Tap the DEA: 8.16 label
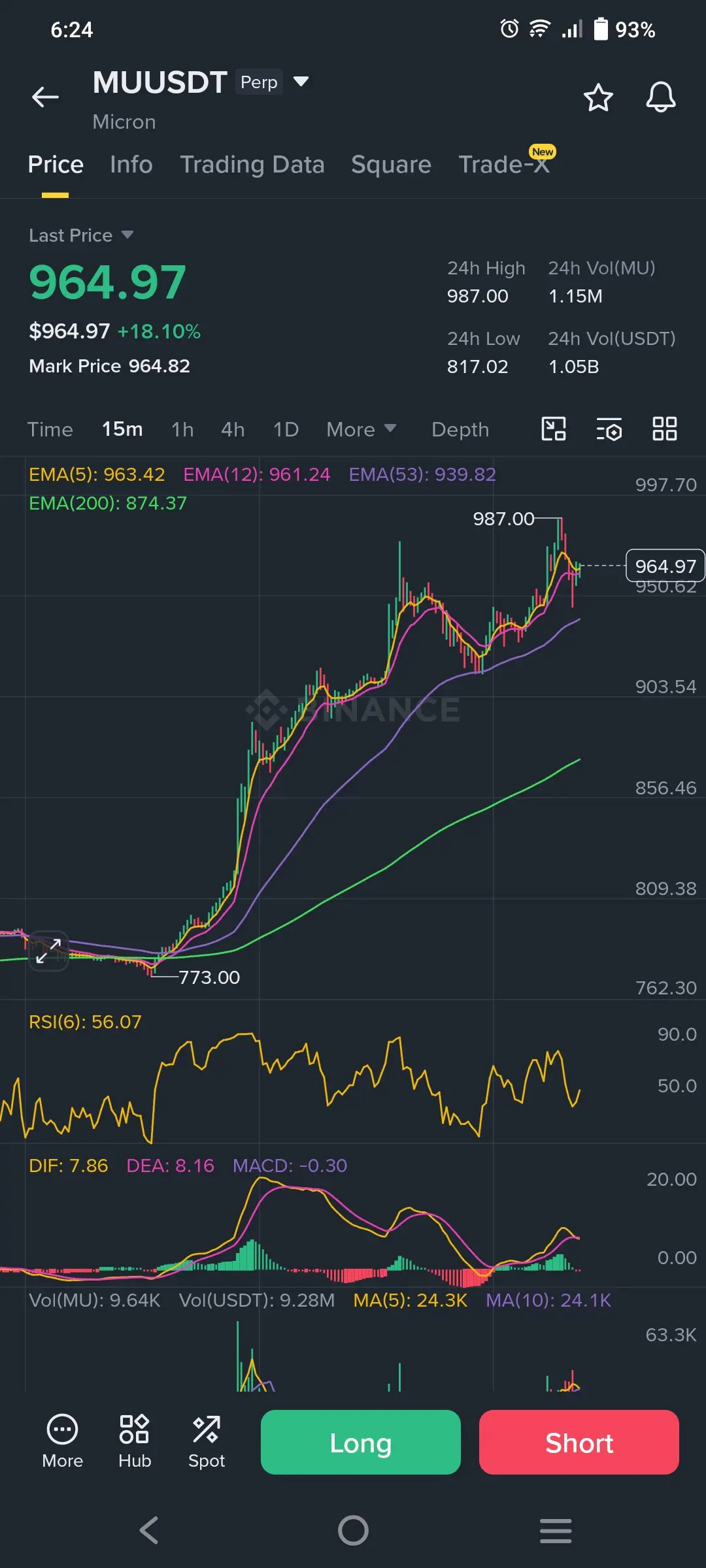Screen dimensions: 706x1568 (170, 1166)
